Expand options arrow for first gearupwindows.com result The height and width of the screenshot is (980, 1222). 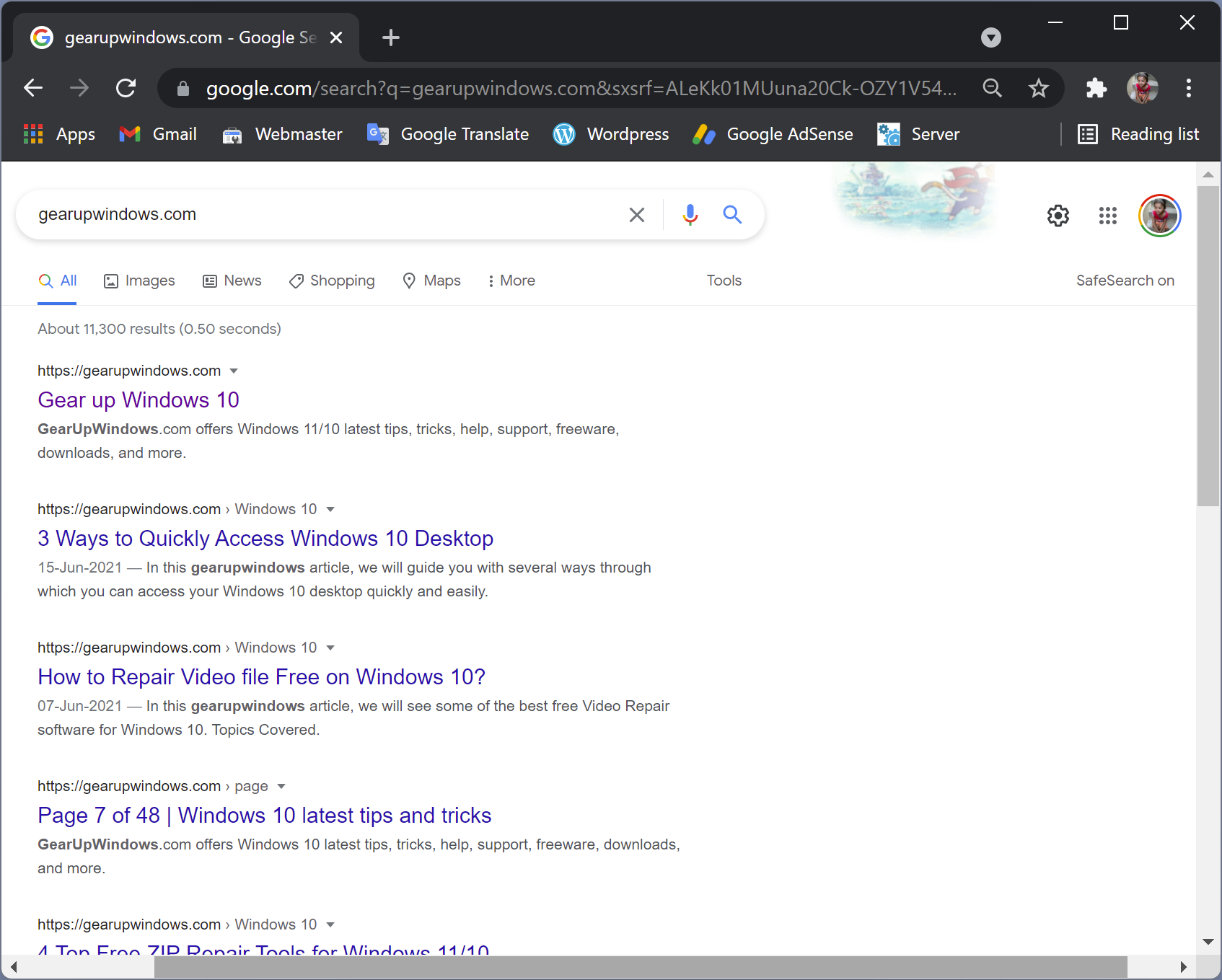coord(234,371)
